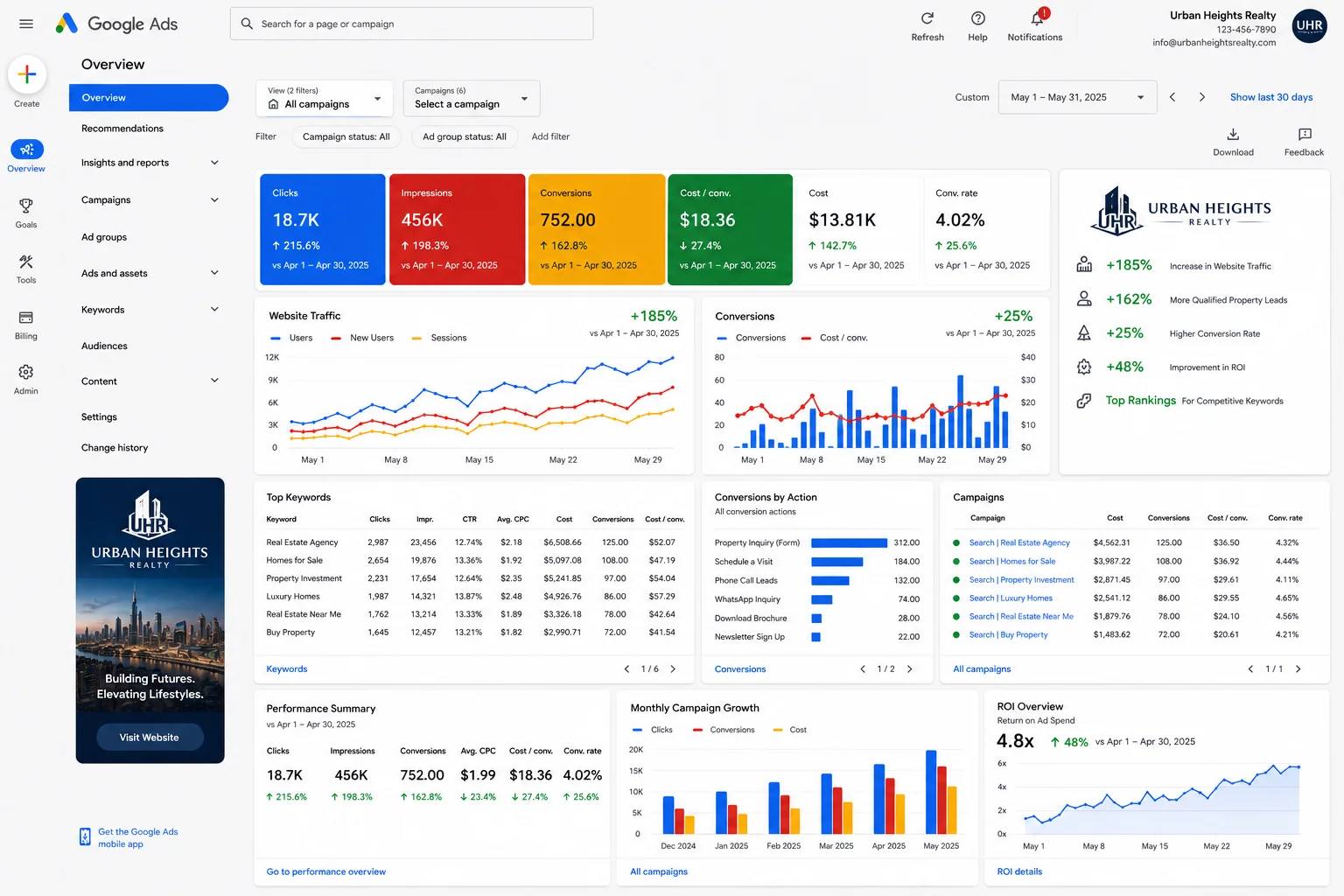Viewport: 1344px width, 896px height.
Task: Open Recommendations page
Action: coord(122,129)
